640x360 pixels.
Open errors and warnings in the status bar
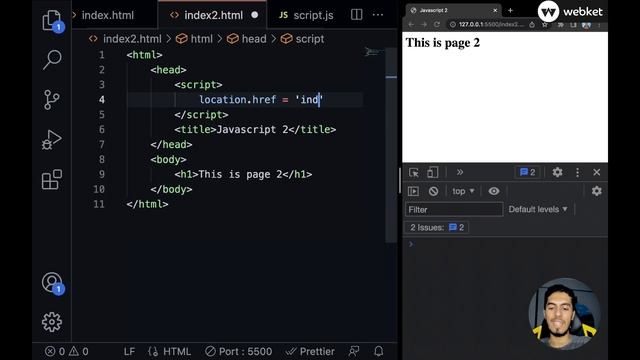(67, 351)
